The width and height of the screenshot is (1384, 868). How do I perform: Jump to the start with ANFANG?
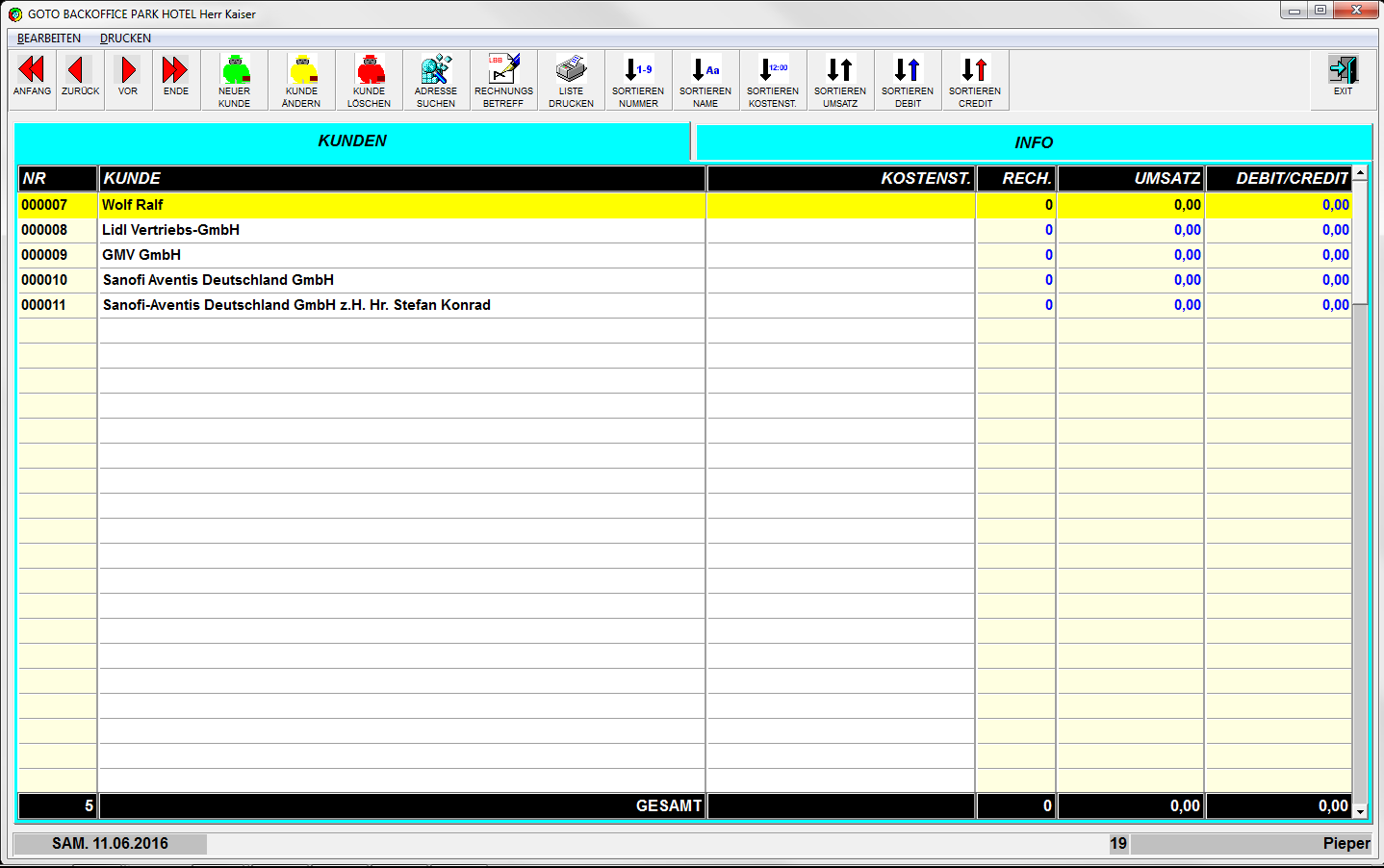coord(32,79)
